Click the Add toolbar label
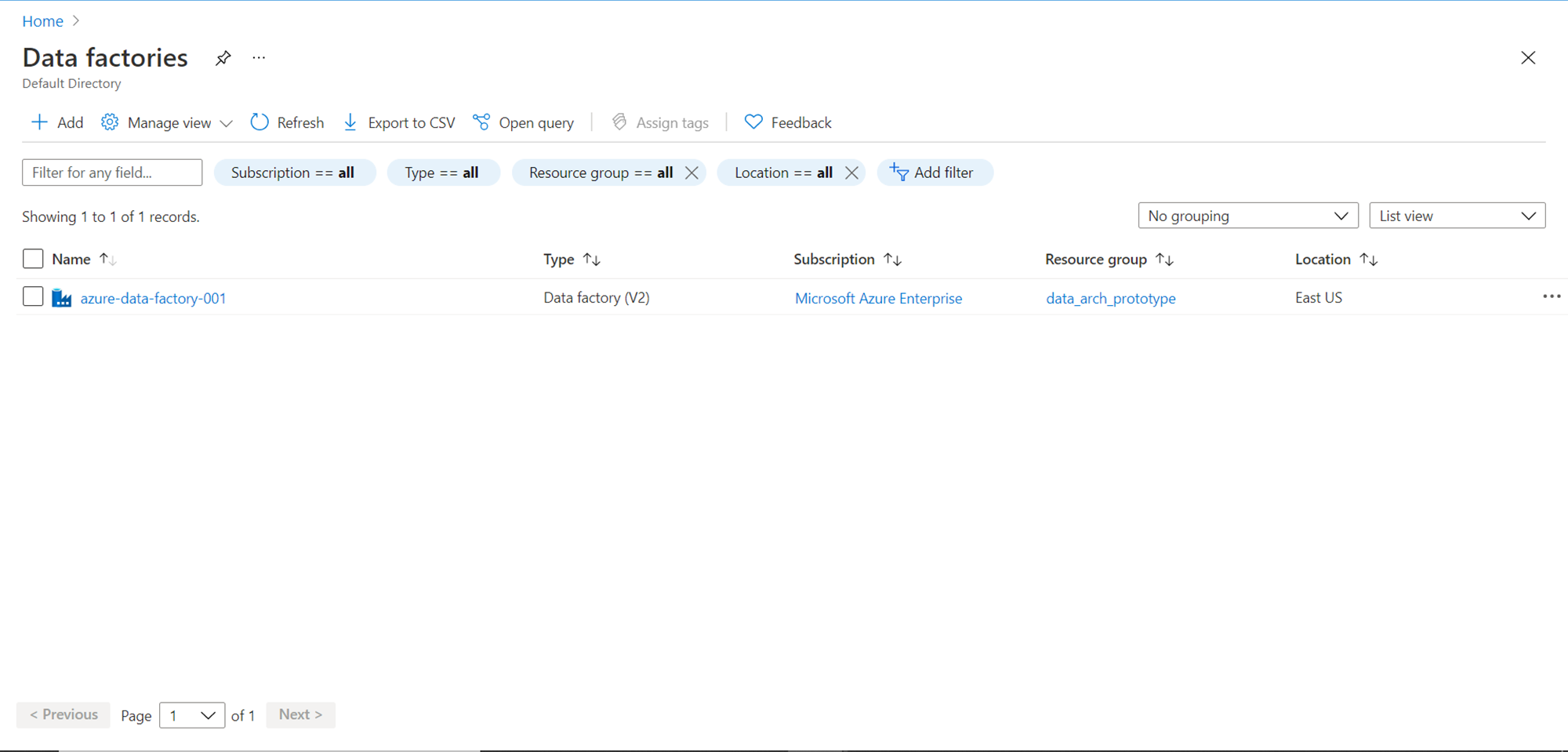 pos(71,122)
